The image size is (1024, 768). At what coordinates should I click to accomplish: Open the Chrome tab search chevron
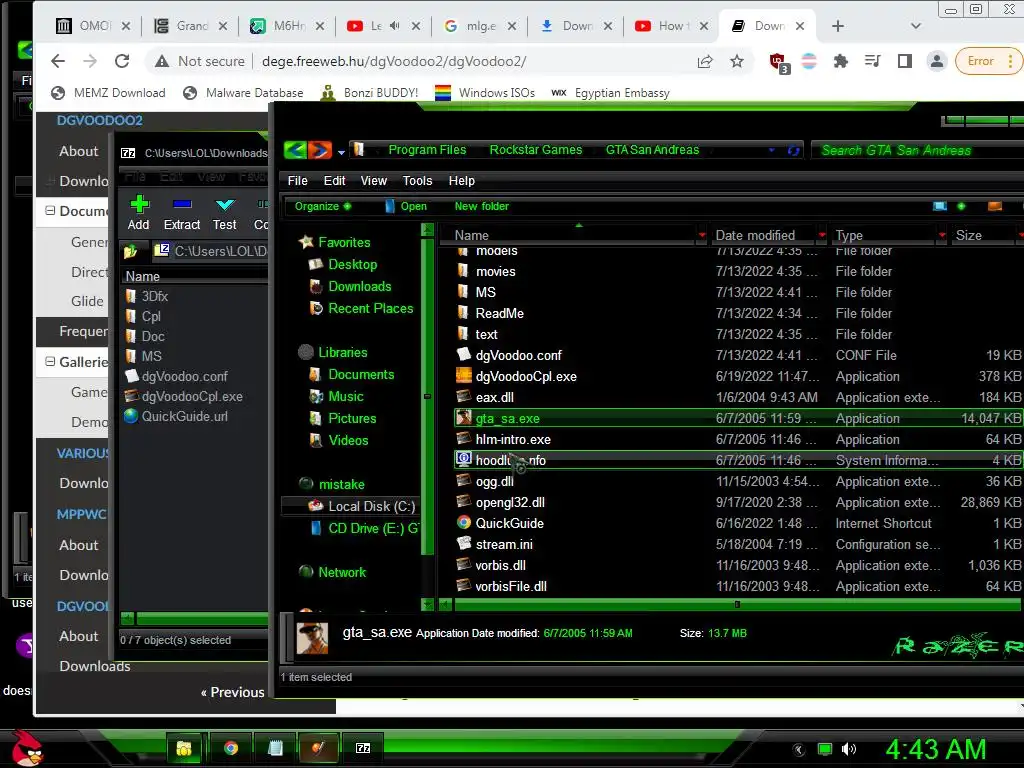click(916, 26)
